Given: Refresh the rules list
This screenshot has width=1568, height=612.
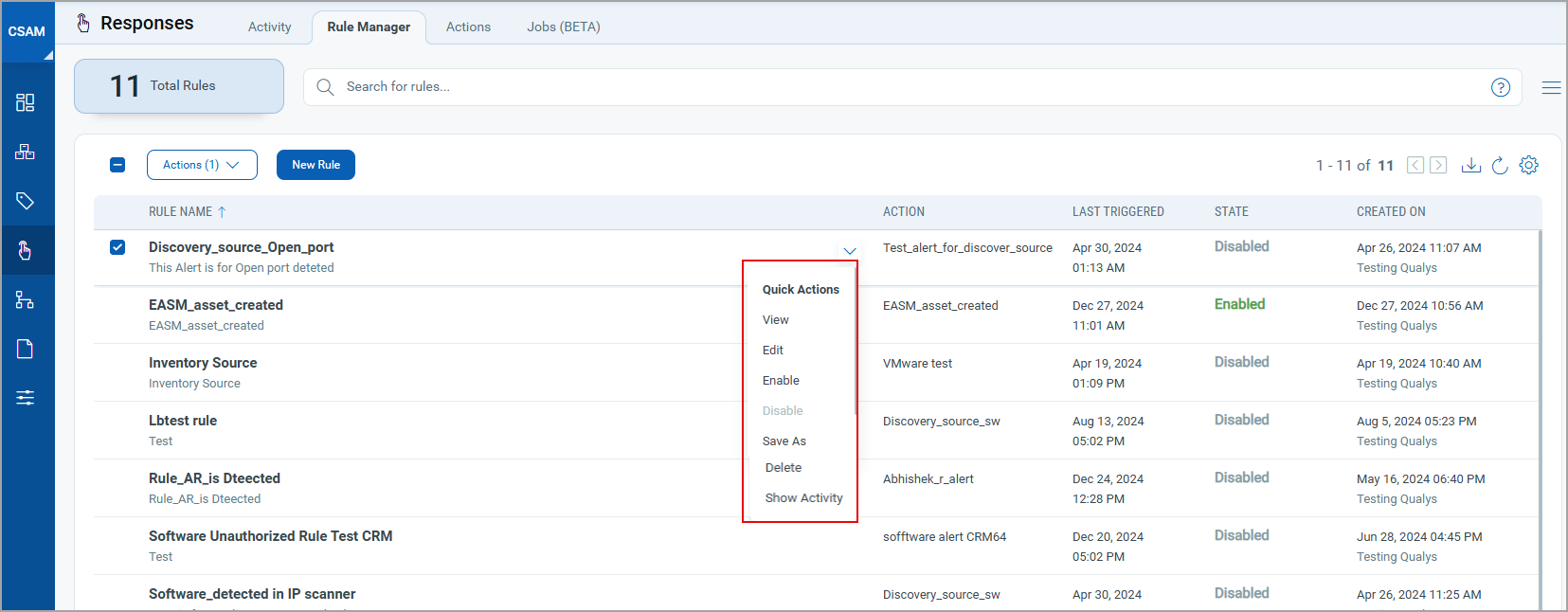Looking at the screenshot, I should [1500, 166].
